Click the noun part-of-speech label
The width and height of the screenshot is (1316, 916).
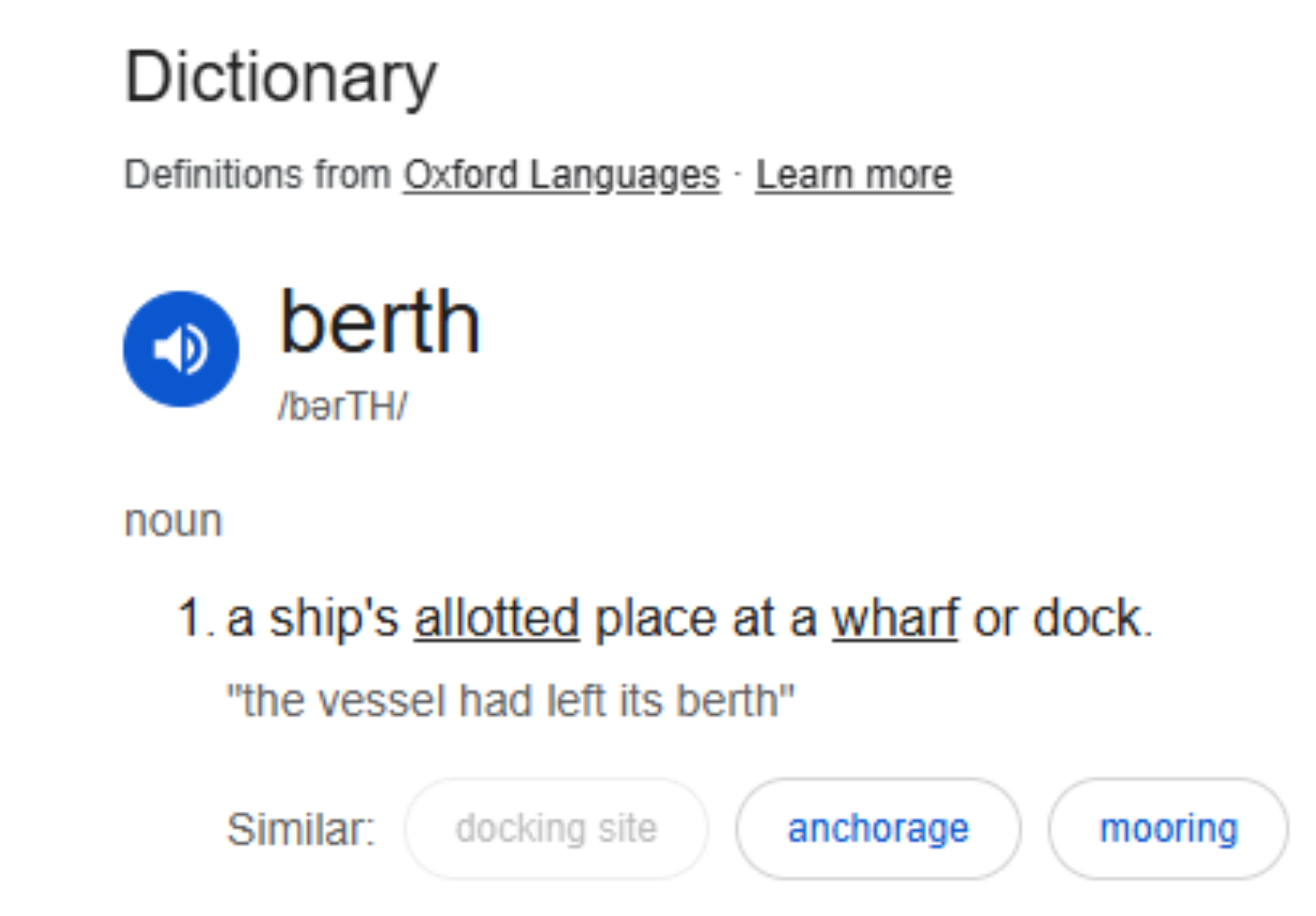[173, 521]
